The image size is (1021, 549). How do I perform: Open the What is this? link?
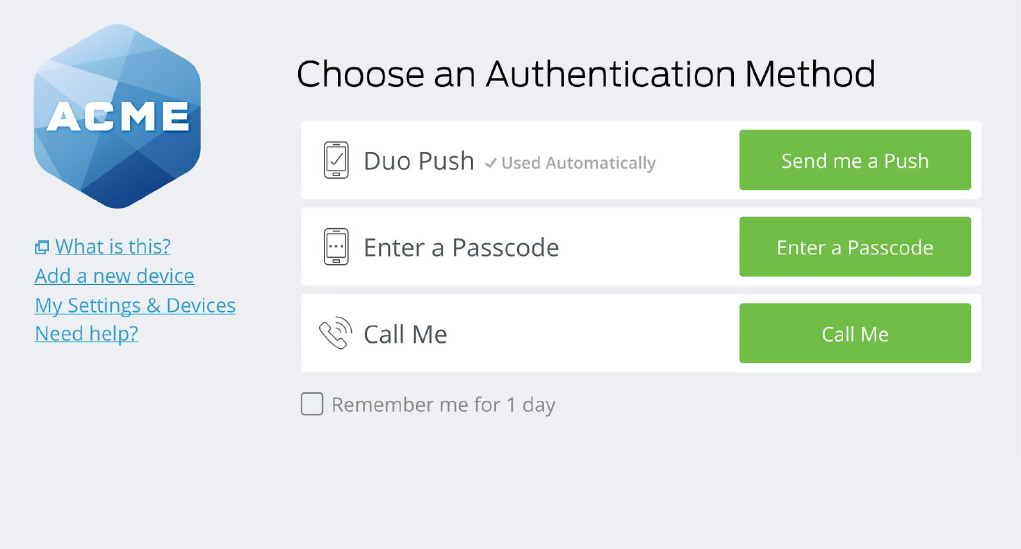coord(113,246)
